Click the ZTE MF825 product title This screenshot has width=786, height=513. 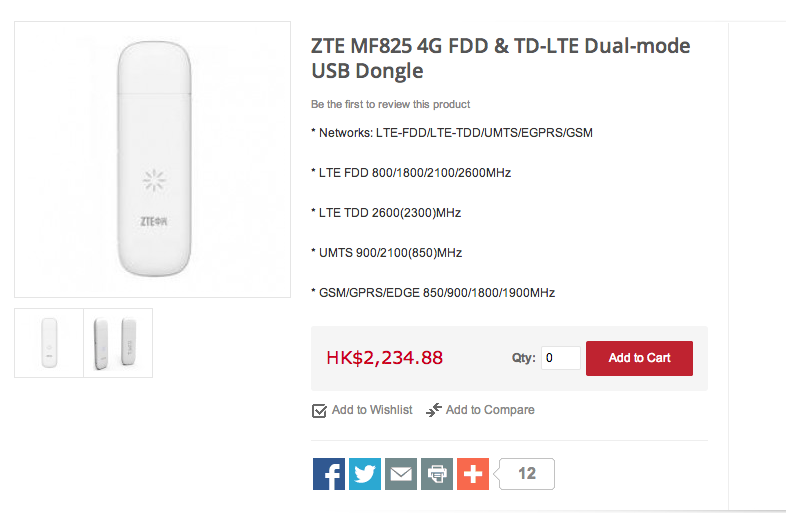click(x=500, y=58)
